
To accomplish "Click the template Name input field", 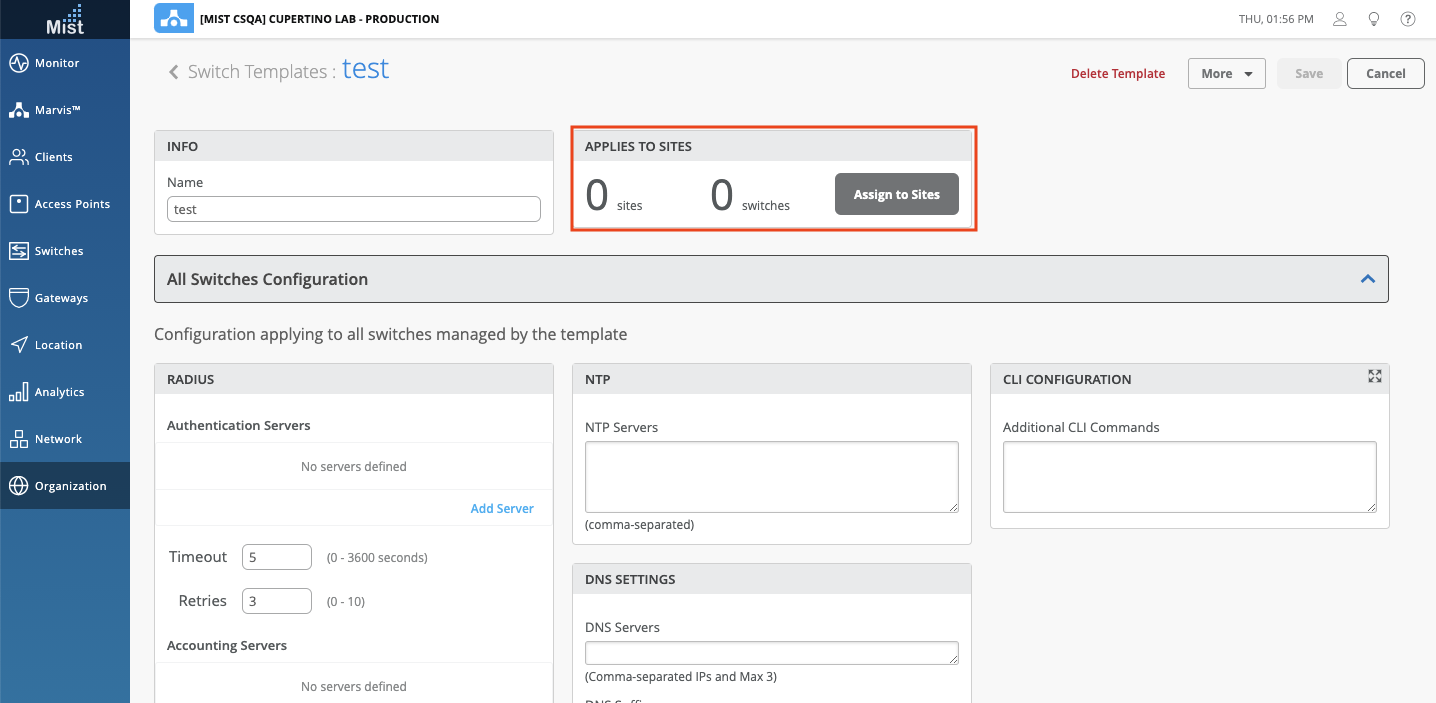I will (x=354, y=209).
